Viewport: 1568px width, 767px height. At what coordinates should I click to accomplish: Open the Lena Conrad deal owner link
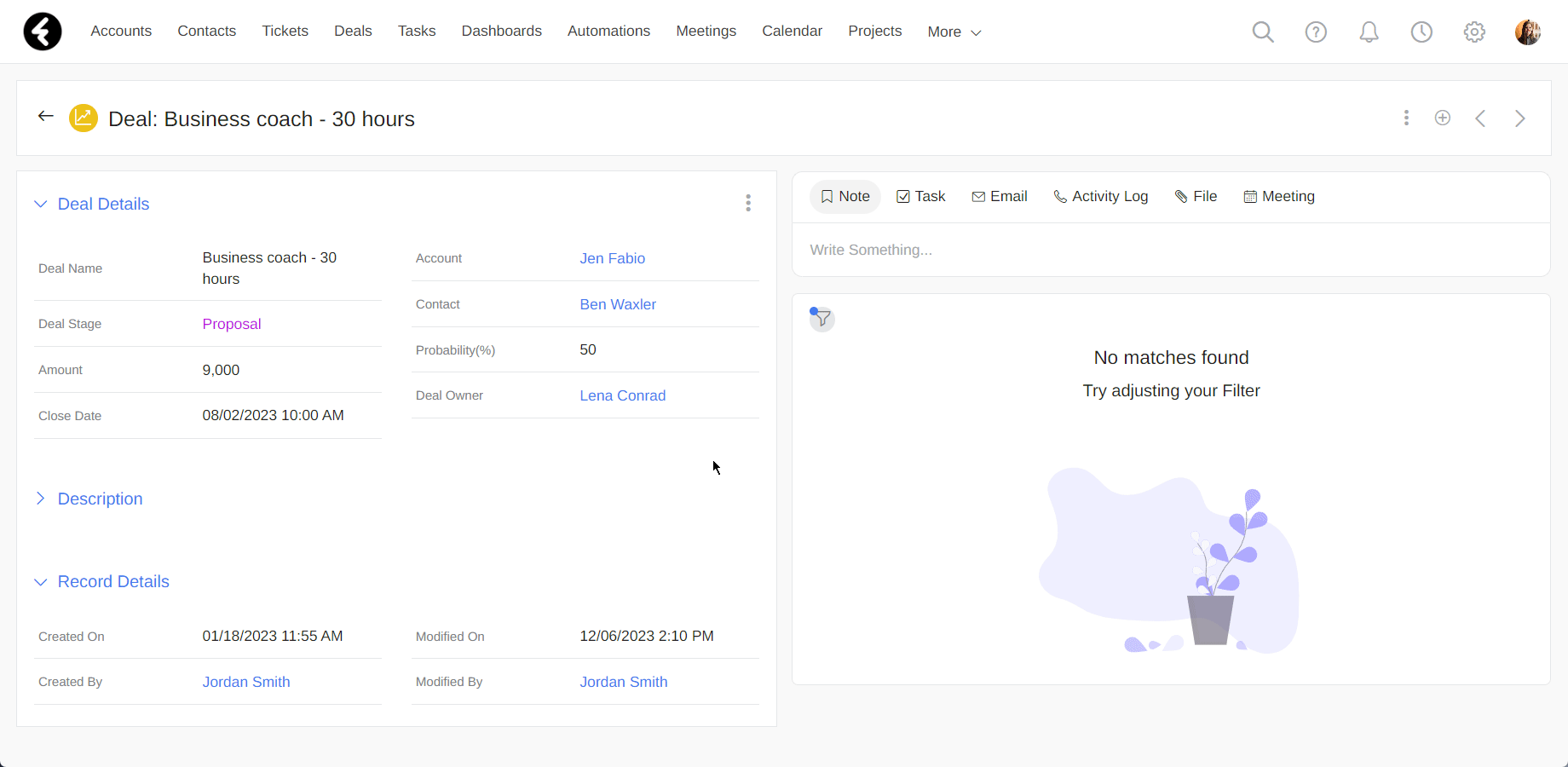pos(623,396)
